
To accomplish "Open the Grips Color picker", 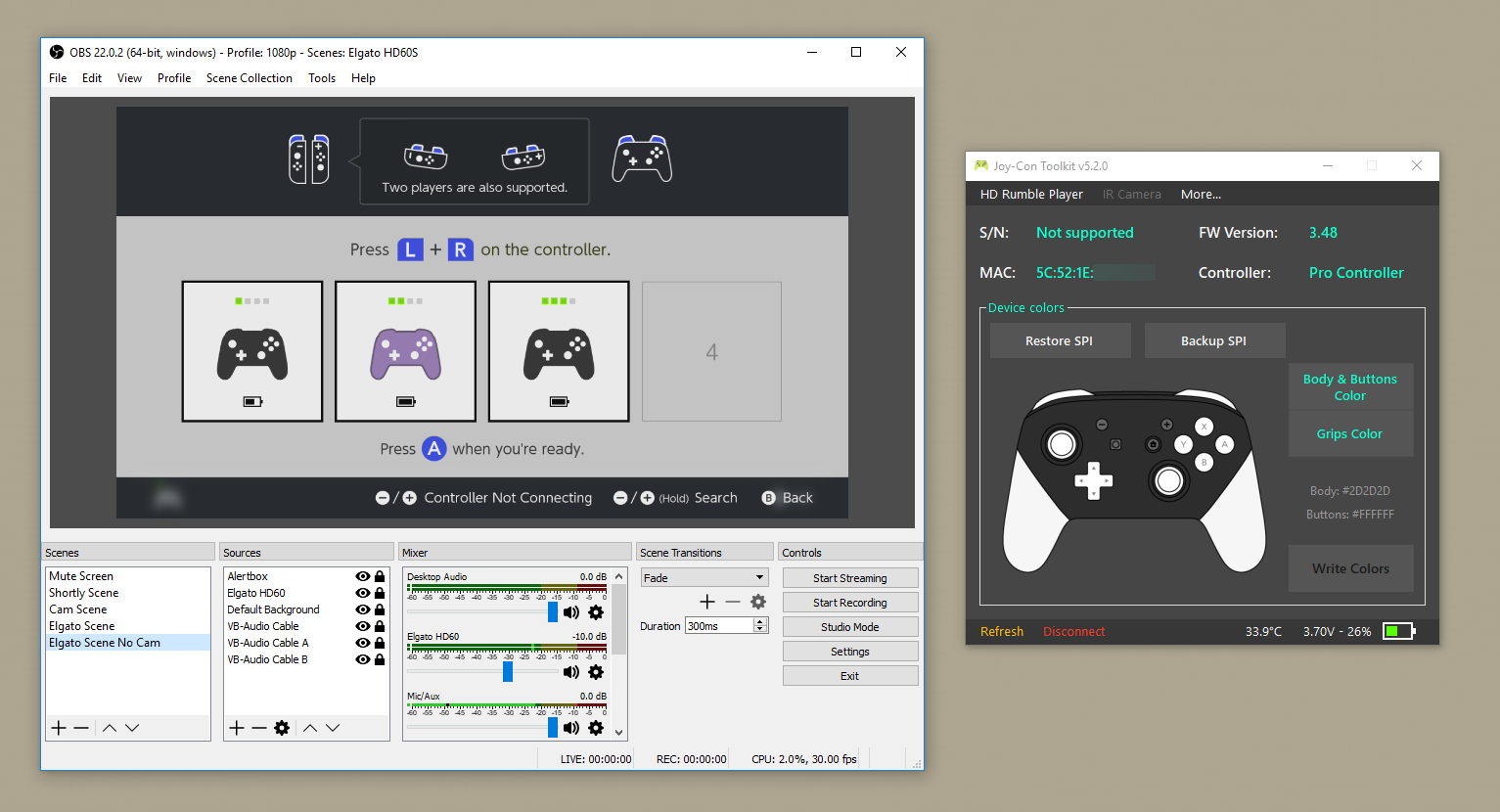I will (x=1350, y=433).
